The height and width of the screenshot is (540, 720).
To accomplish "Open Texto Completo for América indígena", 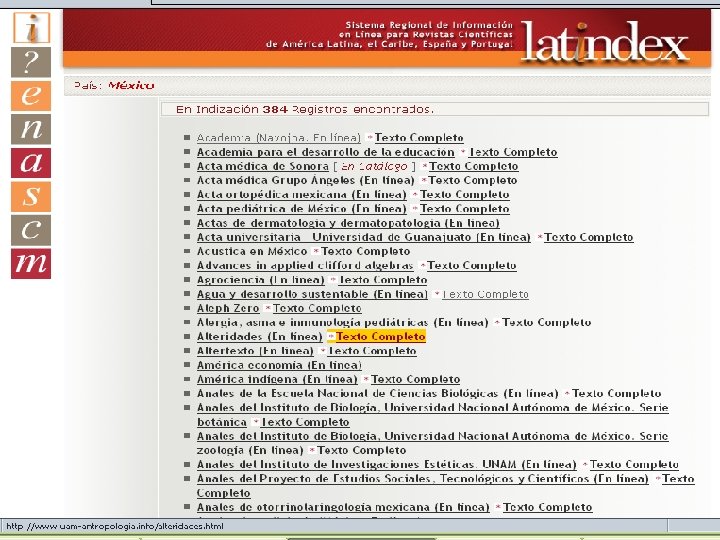I will tap(416, 379).
